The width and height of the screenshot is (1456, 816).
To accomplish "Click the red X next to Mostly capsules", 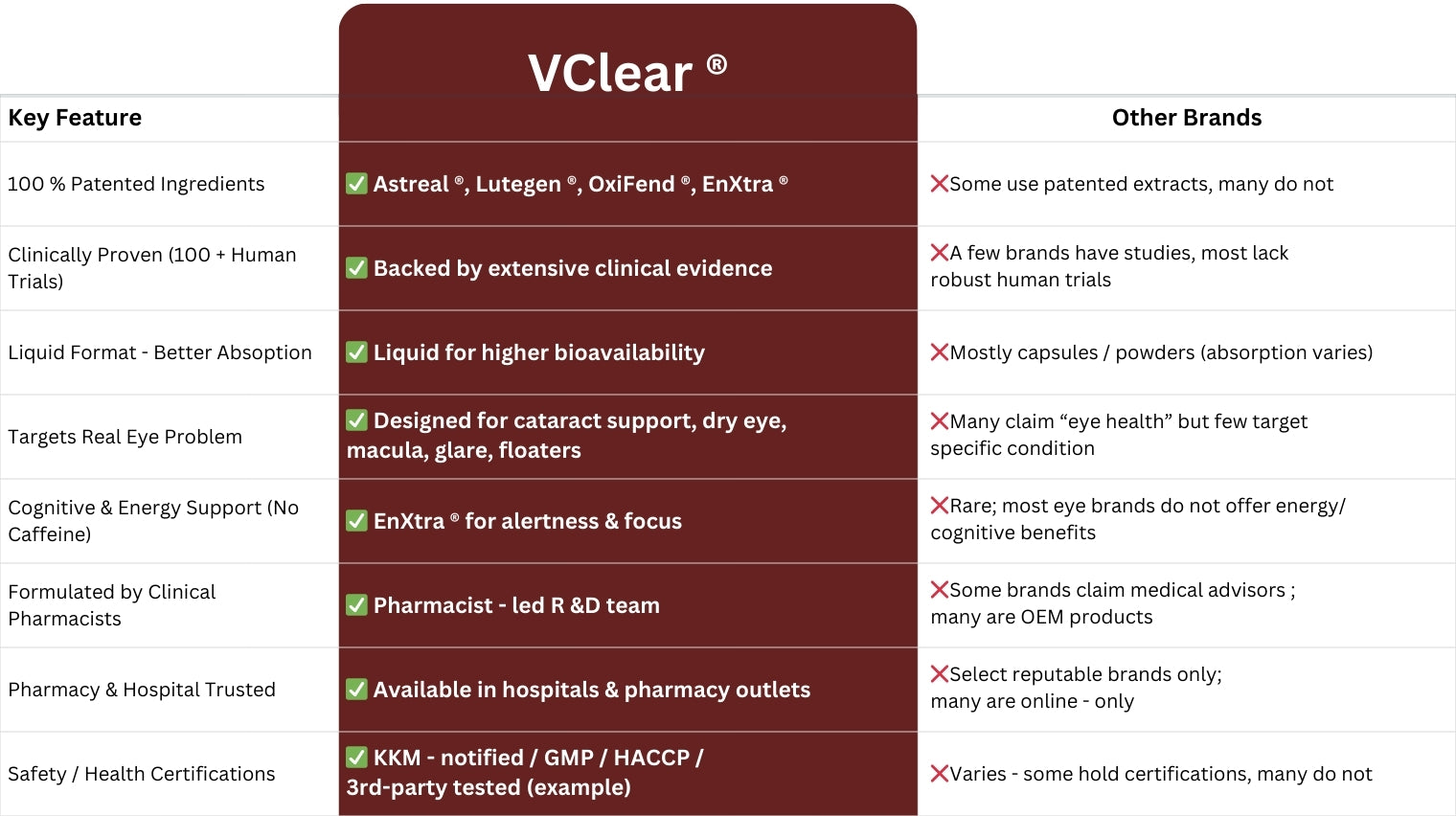I will (939, 352).
